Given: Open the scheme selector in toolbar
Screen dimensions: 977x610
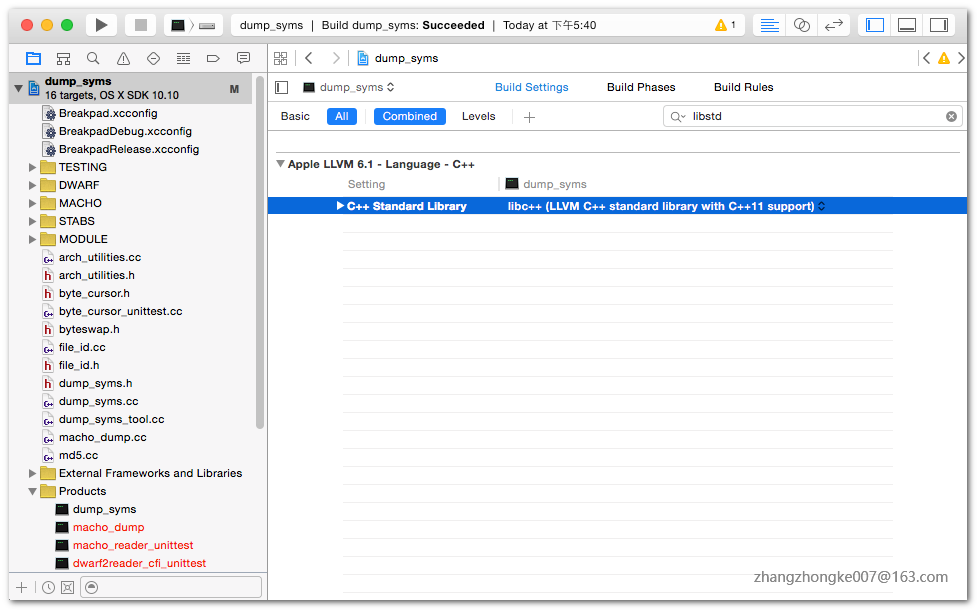Looking at the screenshot, I should pyautogui.click(x=193, y=25).
